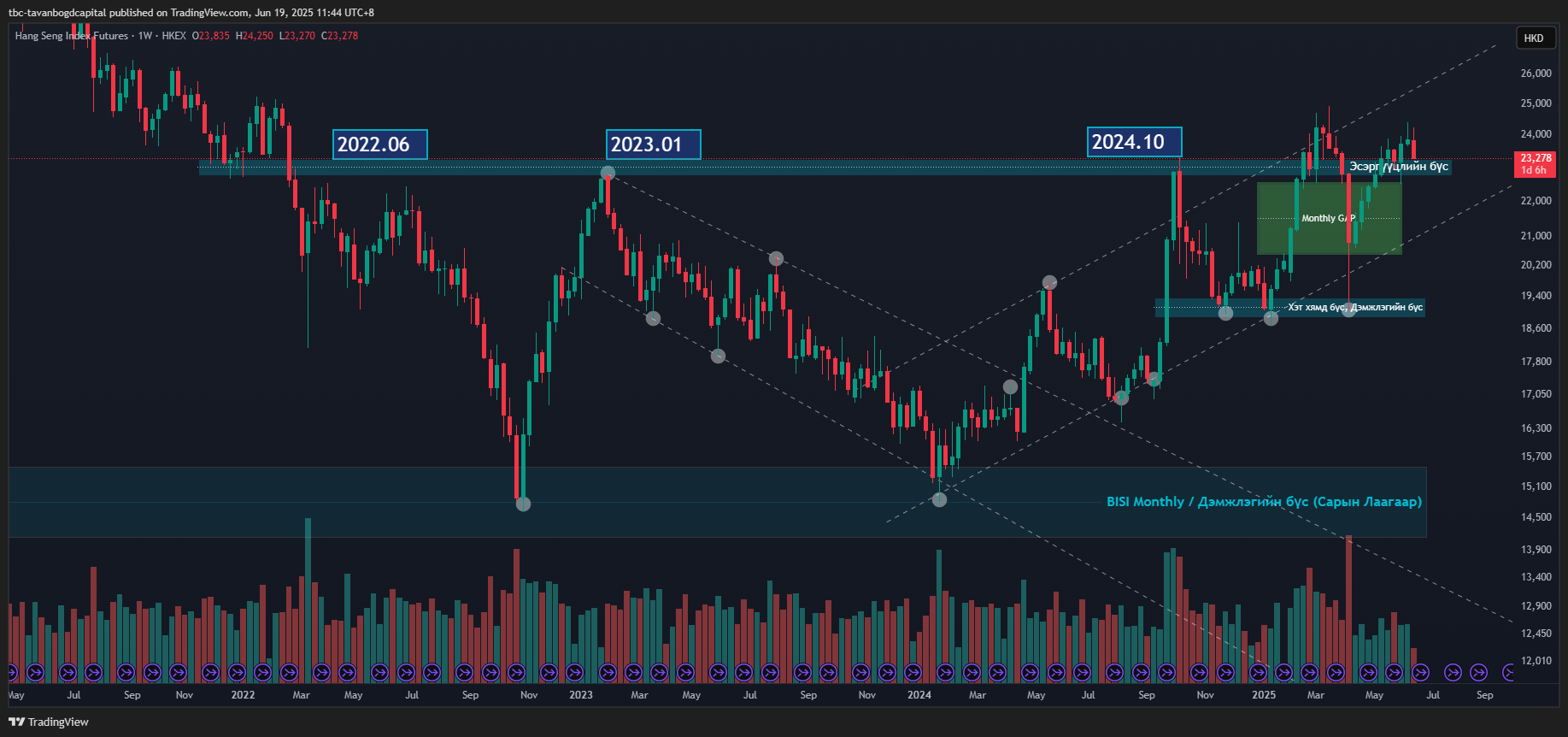Select the 2024.10 date label

(1134, 142)
